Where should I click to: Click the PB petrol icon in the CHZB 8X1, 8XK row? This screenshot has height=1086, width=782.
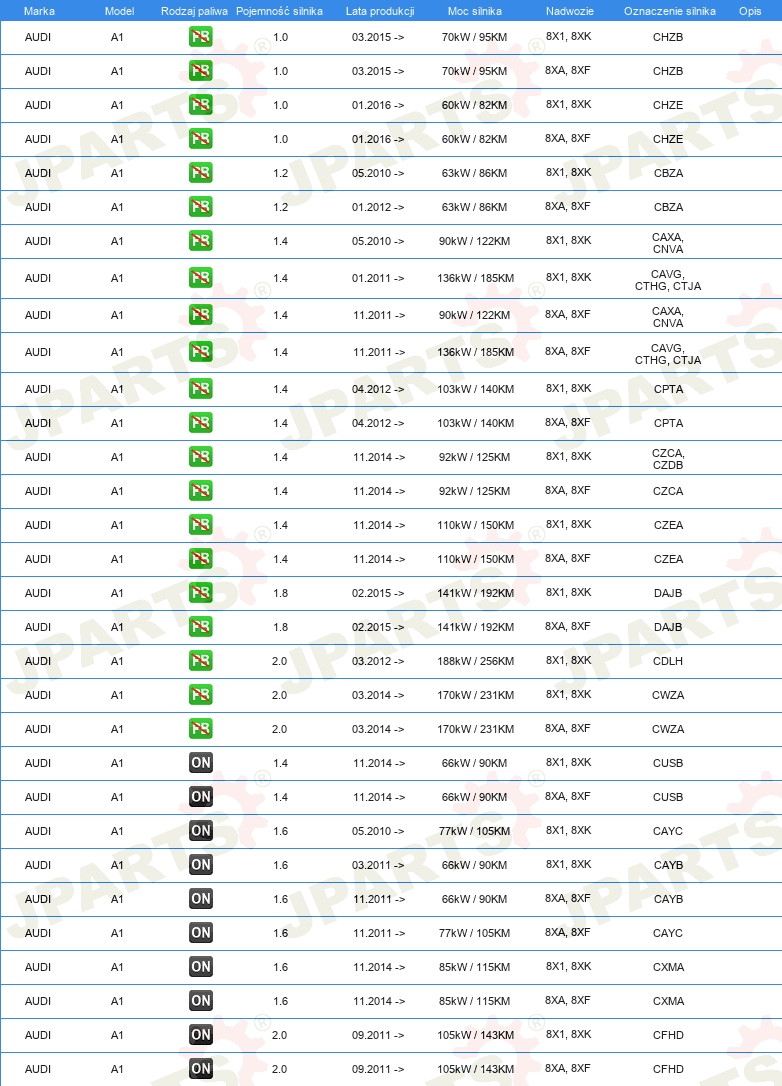[201, 37]
